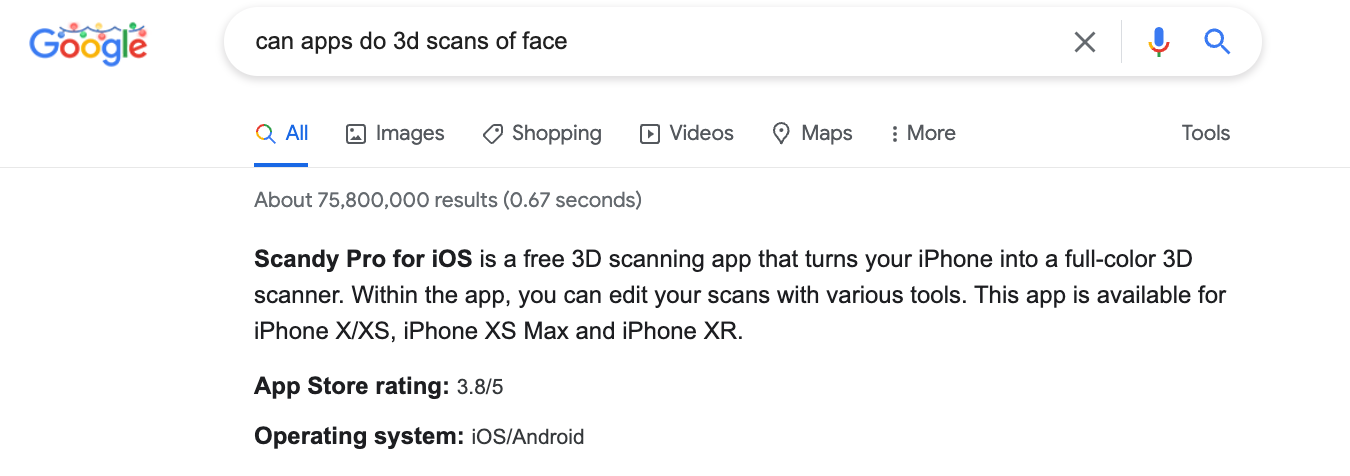
Task: Switch to the Images tab
Action: click(x=395, y=134)
